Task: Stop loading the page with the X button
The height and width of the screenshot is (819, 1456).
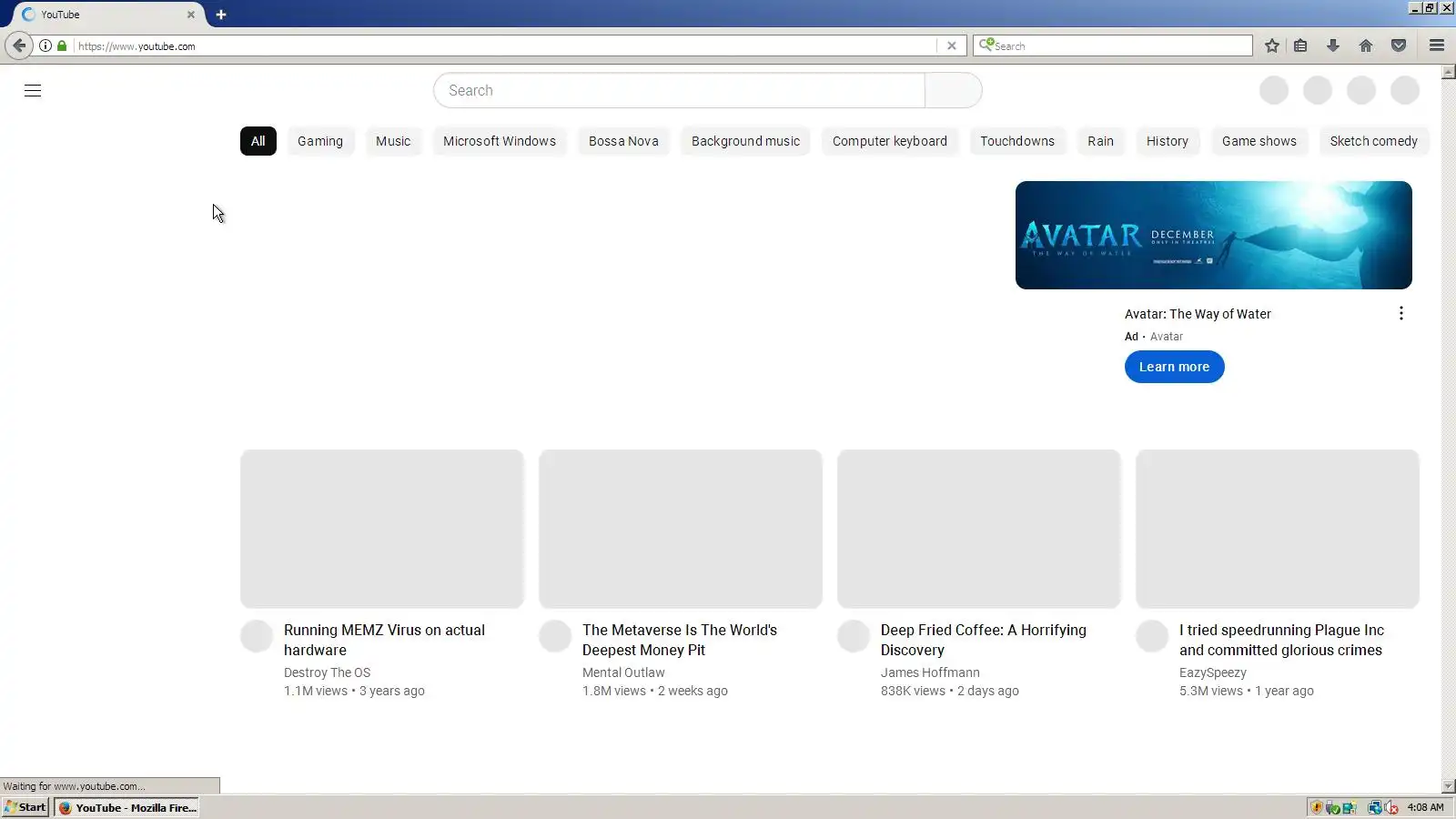Action: (x=952, y=45)
